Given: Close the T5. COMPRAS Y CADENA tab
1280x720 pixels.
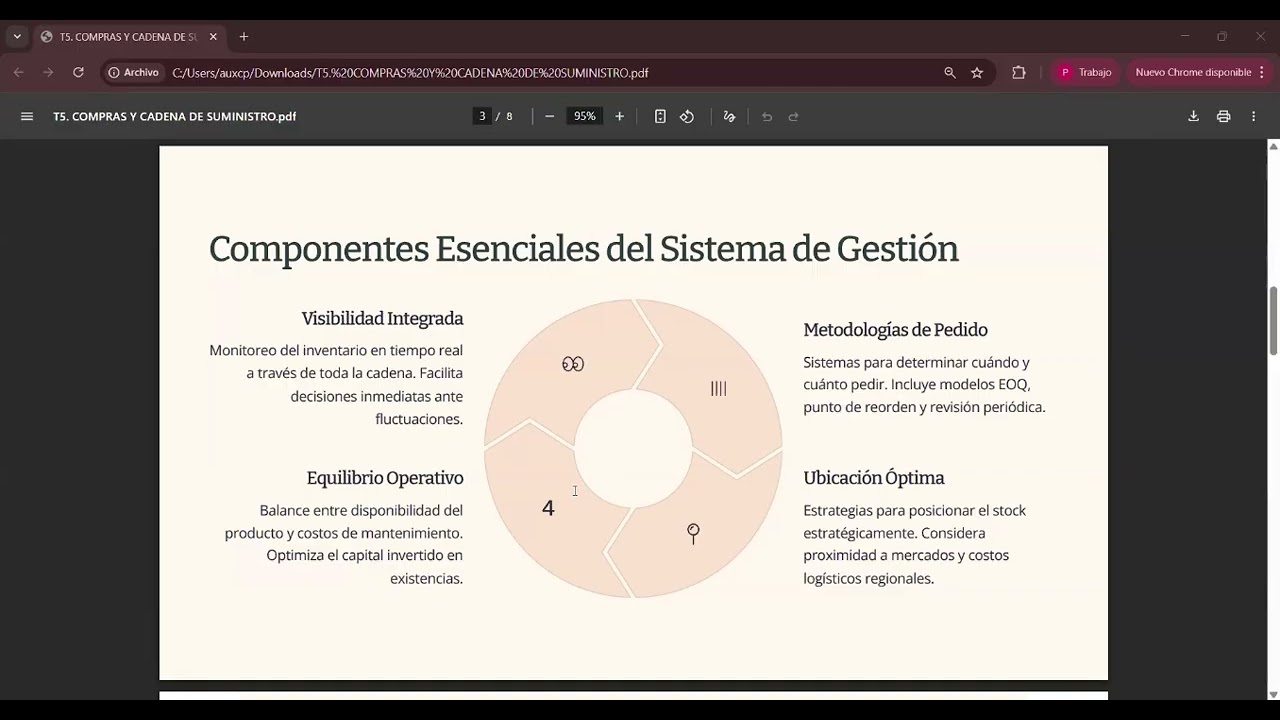Looking at the screenshot, I should click(x=213, y=37).
